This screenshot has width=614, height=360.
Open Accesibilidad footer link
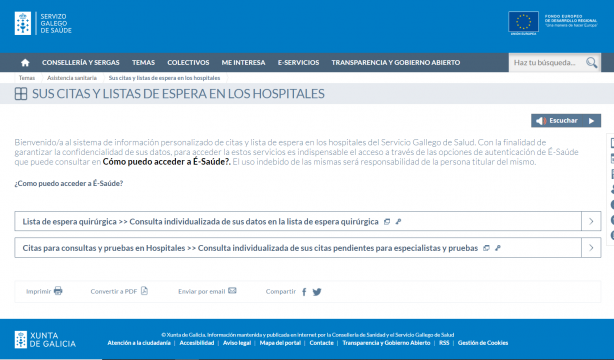tap(197, 343)
